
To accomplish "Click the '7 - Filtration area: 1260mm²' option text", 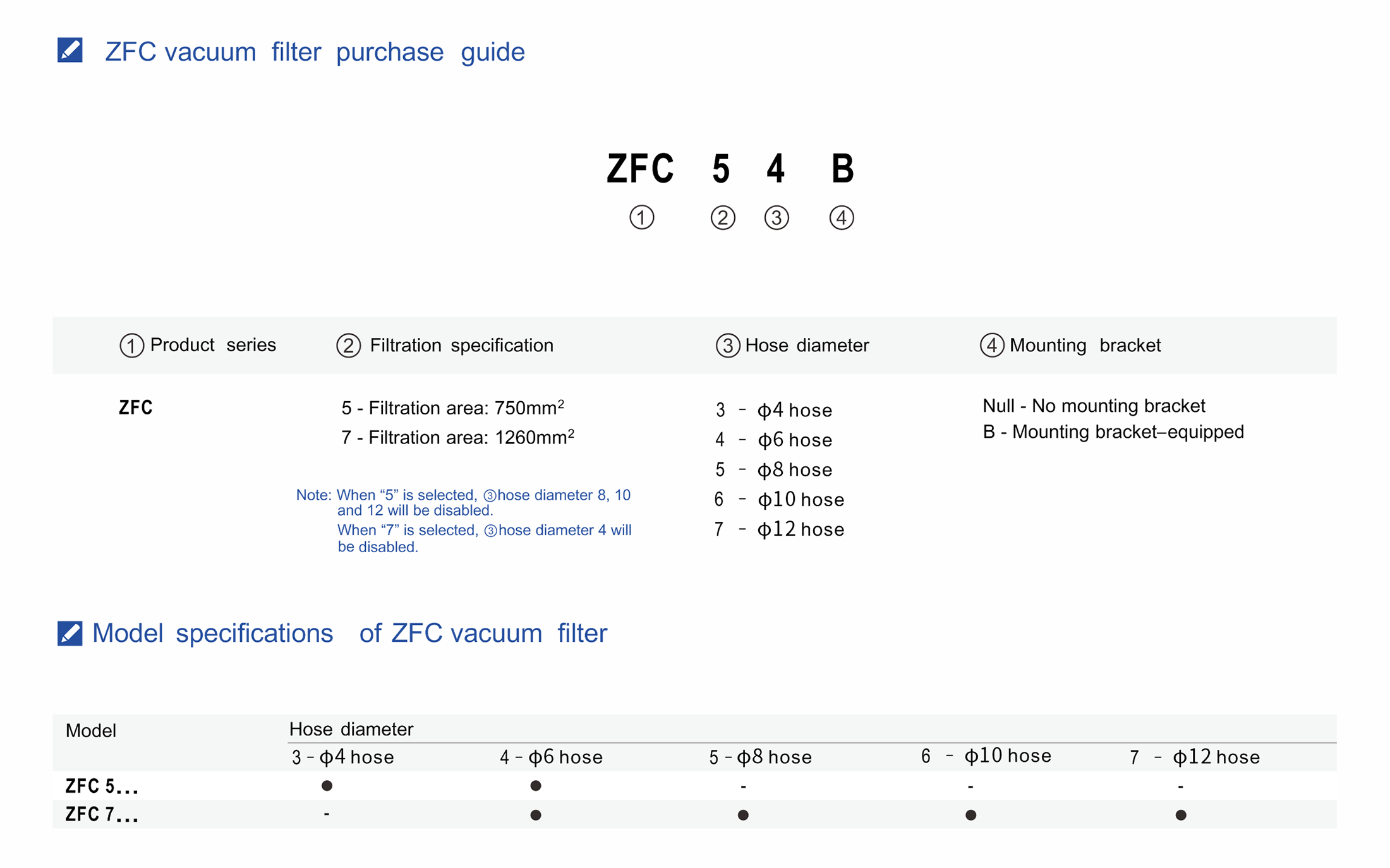I will (457, 437).
